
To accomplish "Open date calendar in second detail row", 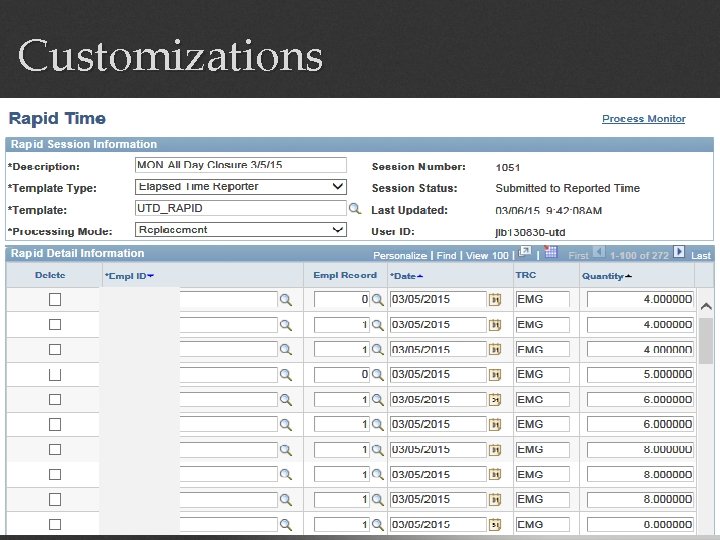I will pyautogui.click(x=495, y=325).
